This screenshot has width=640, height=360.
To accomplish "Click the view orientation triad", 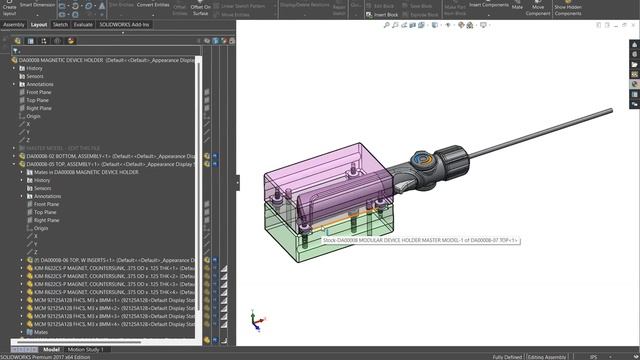I will point(257,320).
